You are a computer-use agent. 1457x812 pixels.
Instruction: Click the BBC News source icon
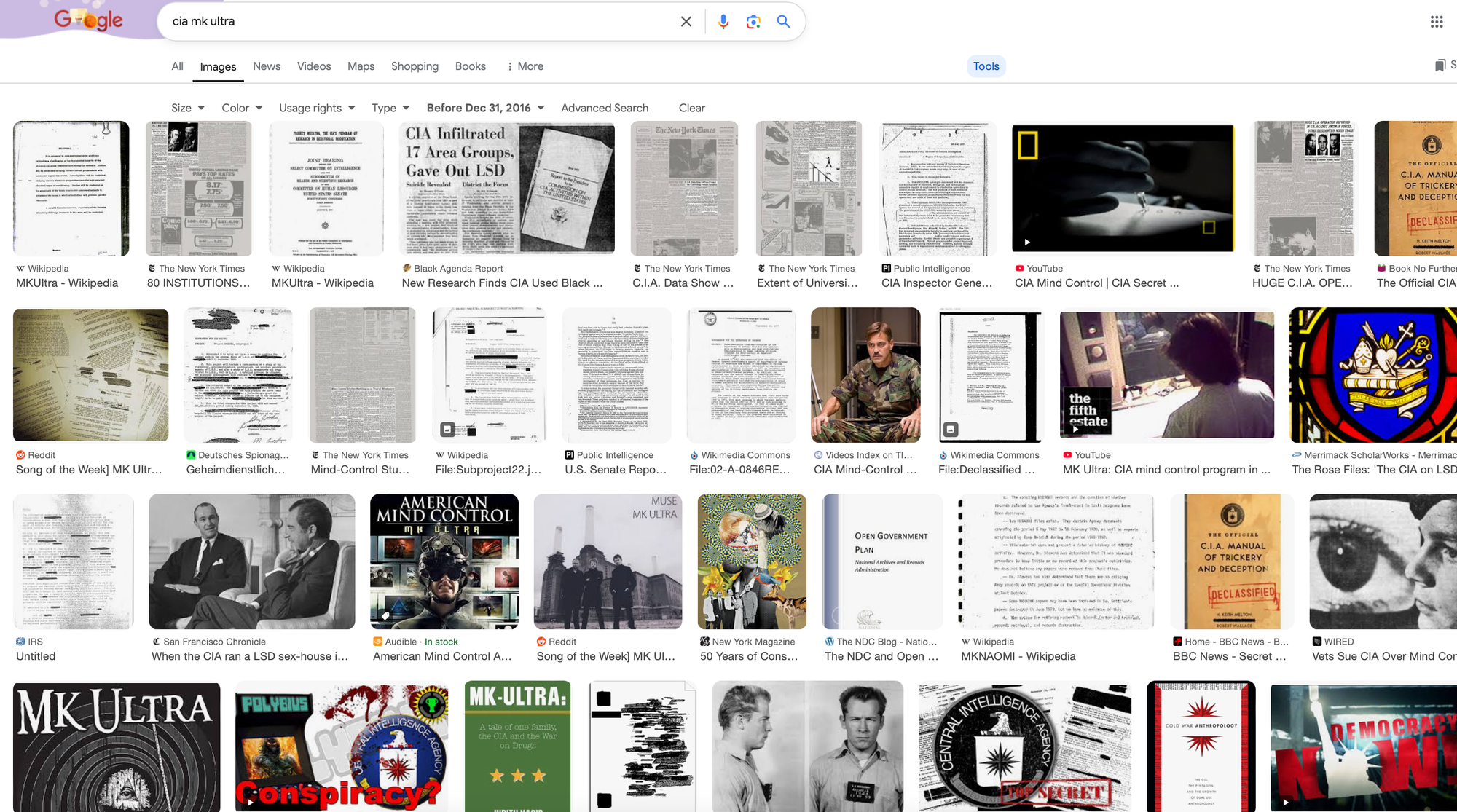coord(1177,642)
